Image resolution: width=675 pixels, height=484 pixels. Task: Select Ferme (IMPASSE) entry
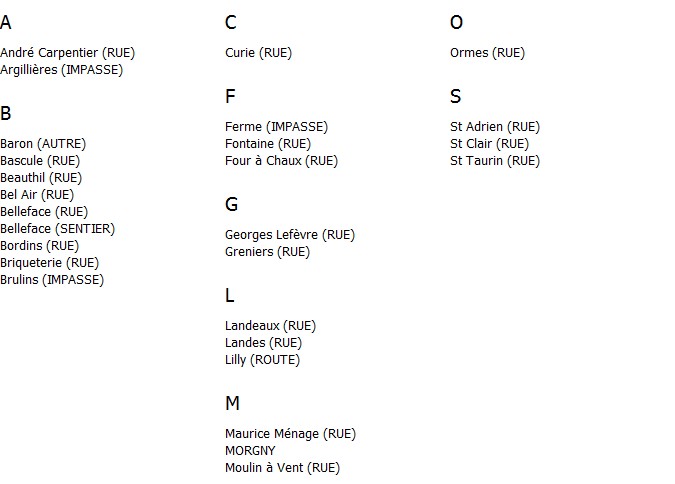coord(276,127)
